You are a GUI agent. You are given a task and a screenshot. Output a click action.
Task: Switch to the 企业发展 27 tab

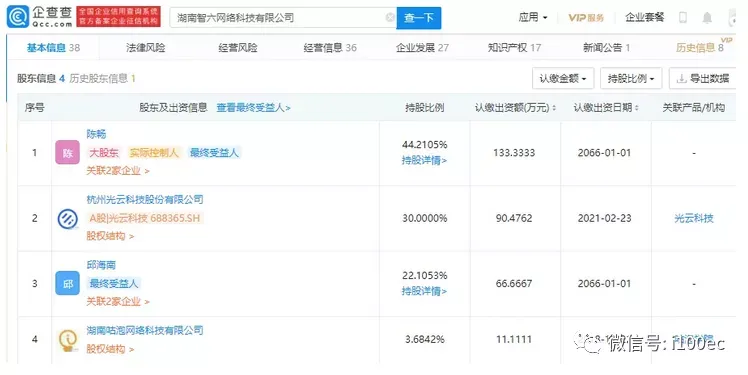click(x=422, y=47)
